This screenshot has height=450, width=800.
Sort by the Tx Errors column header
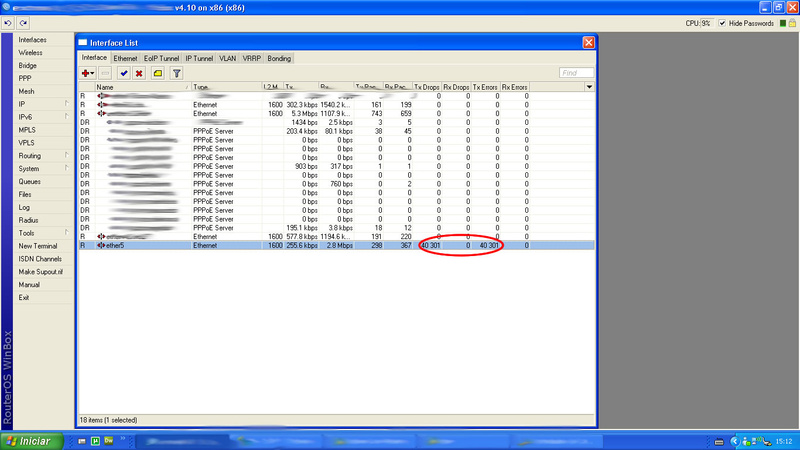click(x=485, y=87)
